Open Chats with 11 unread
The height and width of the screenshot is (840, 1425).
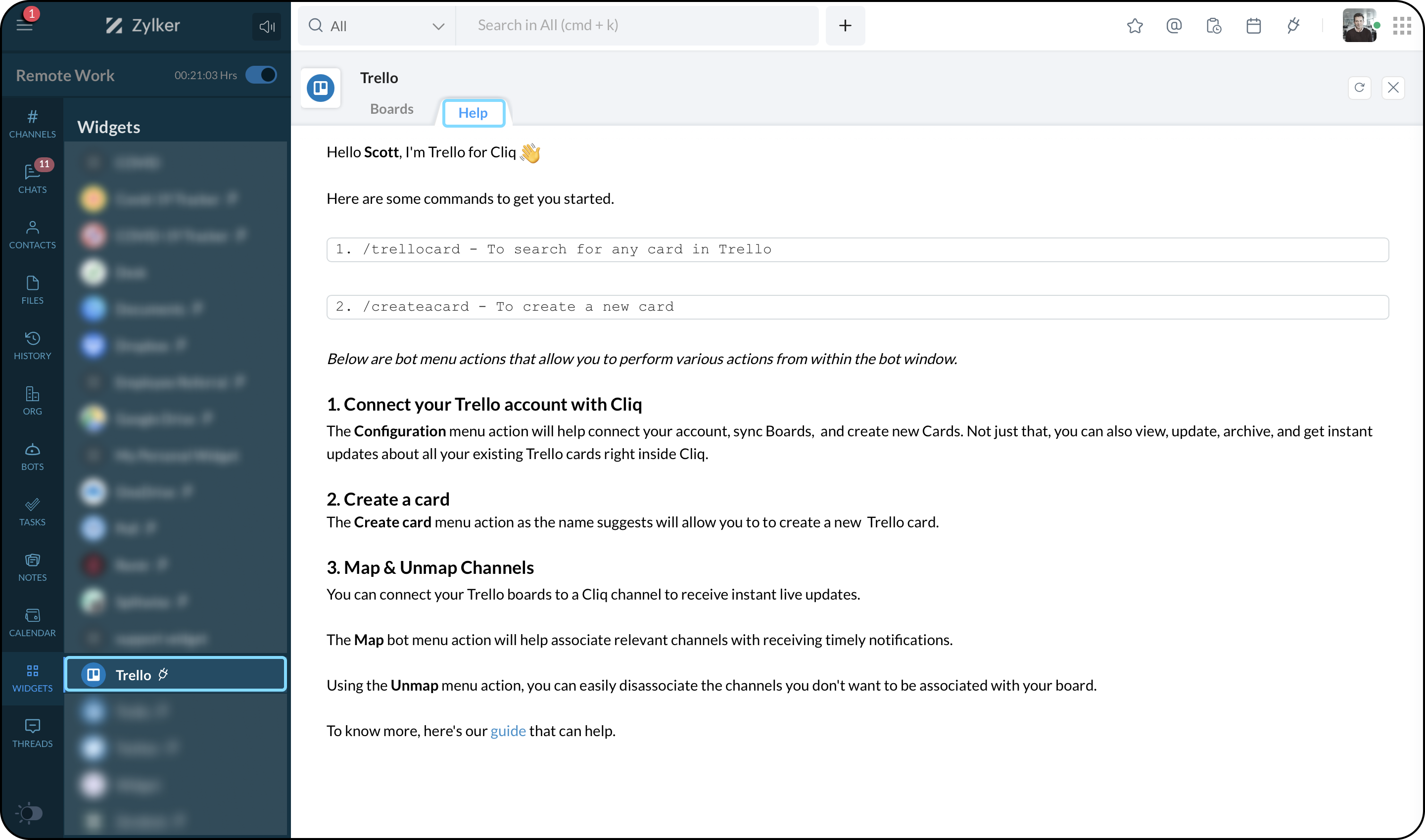coord(32,179)
